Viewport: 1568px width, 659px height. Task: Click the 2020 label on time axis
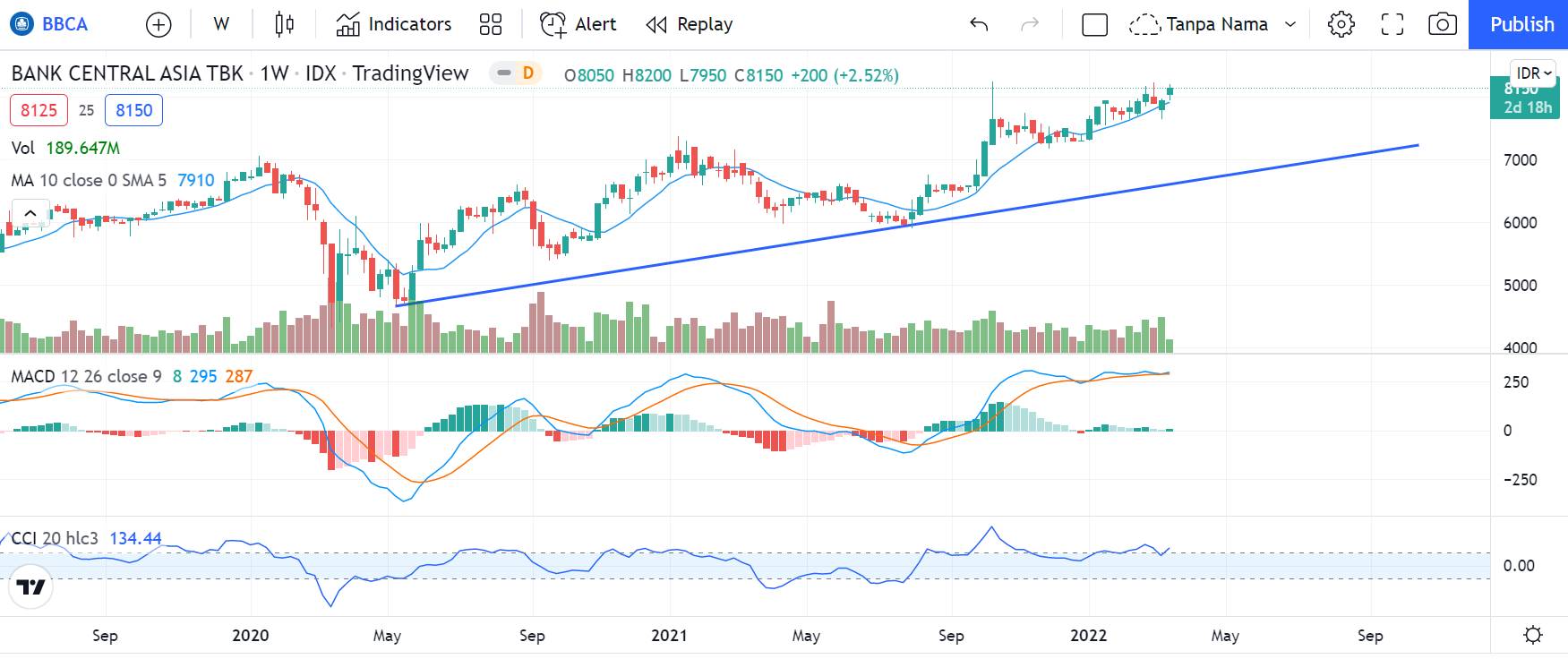point(250,635)
